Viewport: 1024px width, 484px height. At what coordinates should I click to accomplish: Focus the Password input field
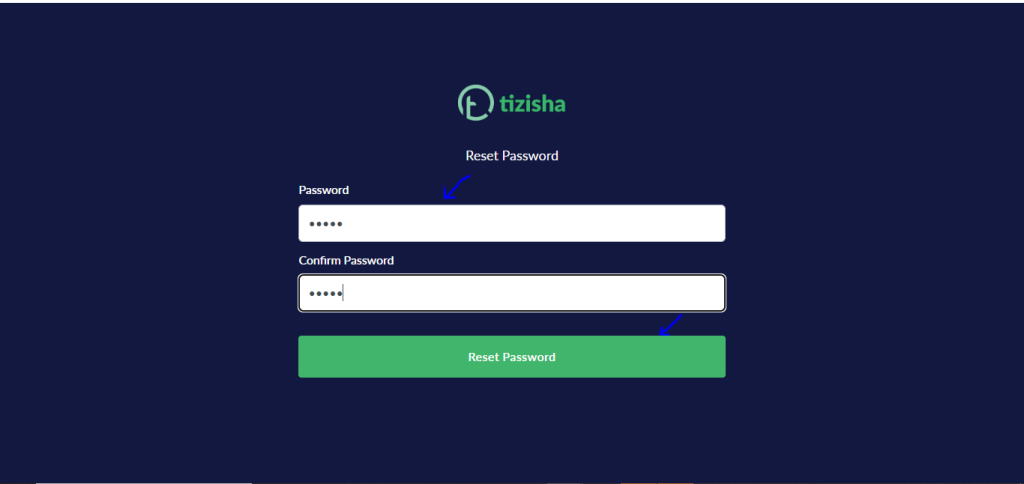pyautogui.click(x=511, y=223)
